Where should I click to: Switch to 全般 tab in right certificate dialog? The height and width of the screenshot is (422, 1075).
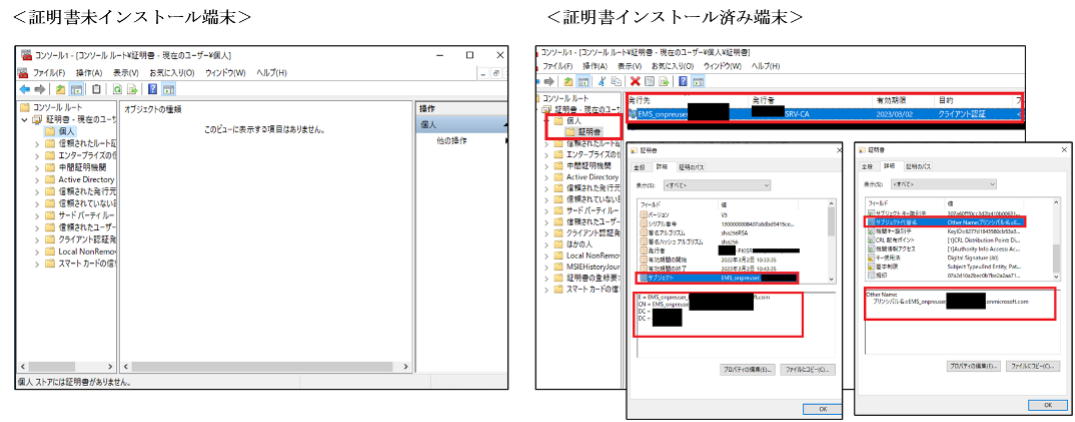[x=868, y=166]
